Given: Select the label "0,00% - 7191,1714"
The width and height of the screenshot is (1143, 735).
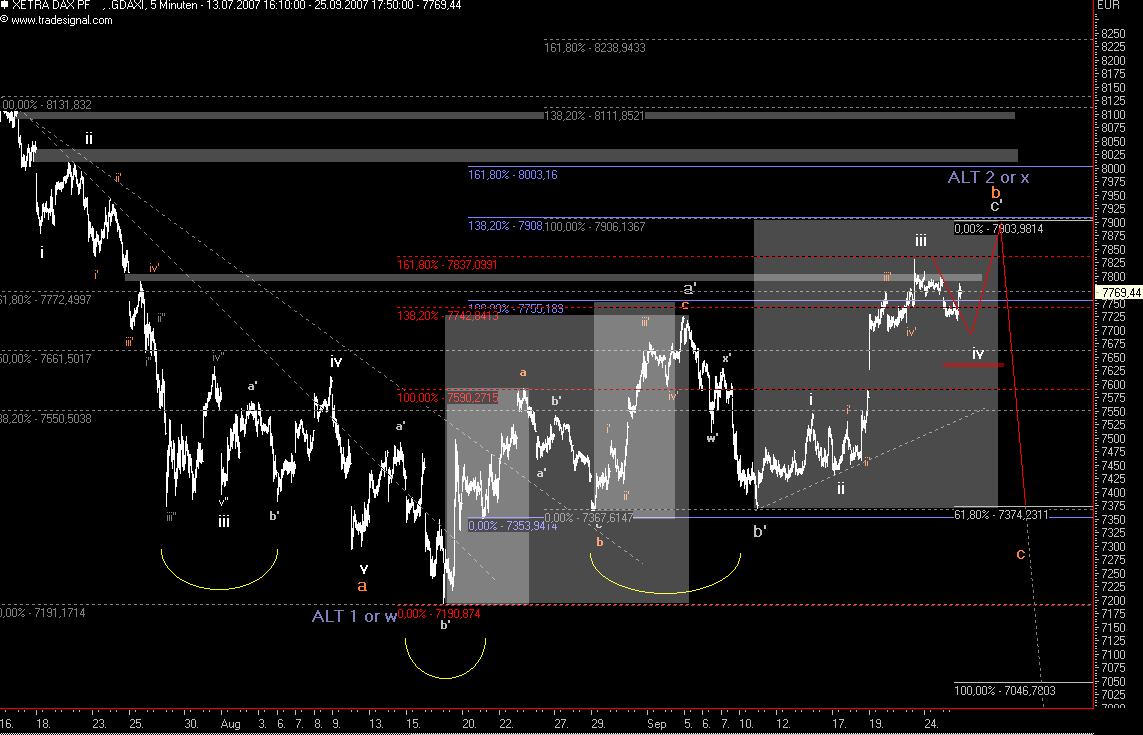Looking at the screenshot, I should [x=43, y=612].
